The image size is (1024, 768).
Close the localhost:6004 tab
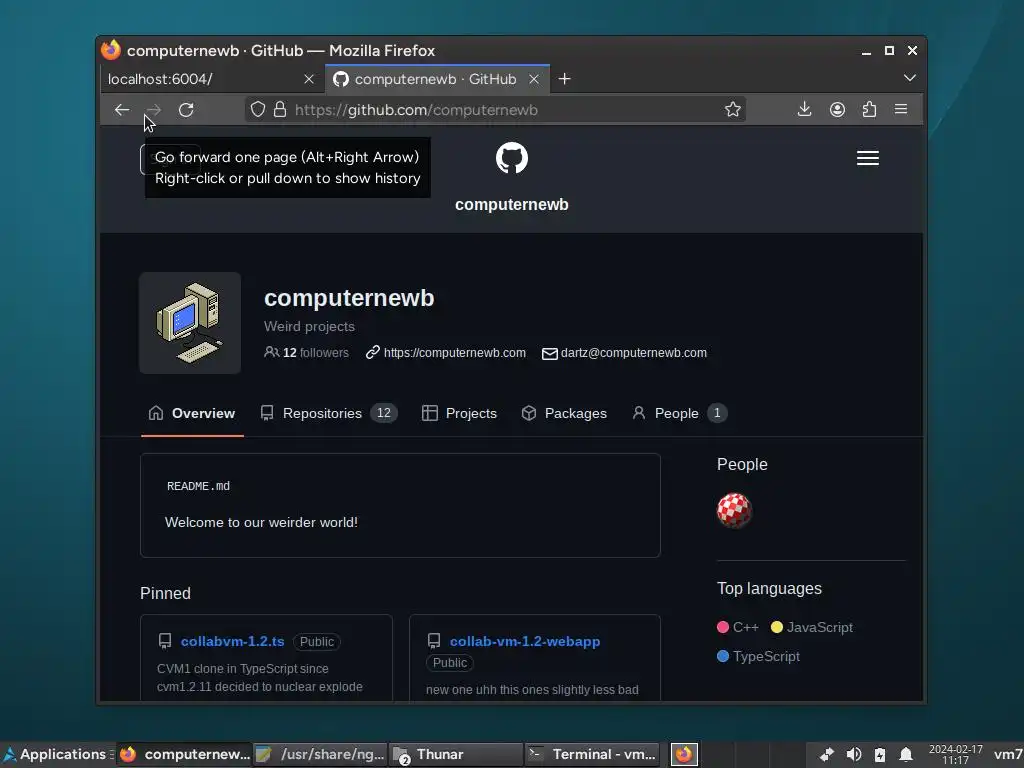309,79
